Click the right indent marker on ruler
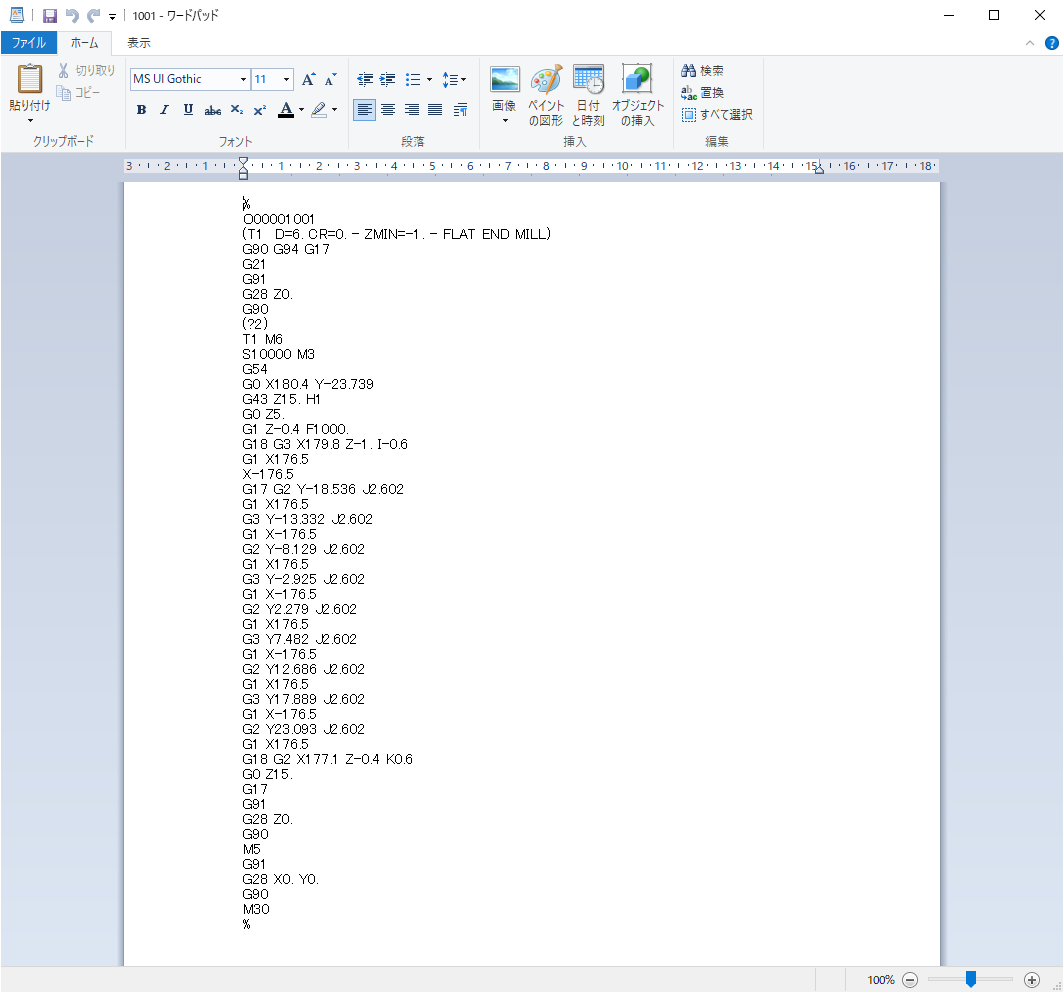The width and height of the screenshot is (1064, 993). click(x=819, y=170)
